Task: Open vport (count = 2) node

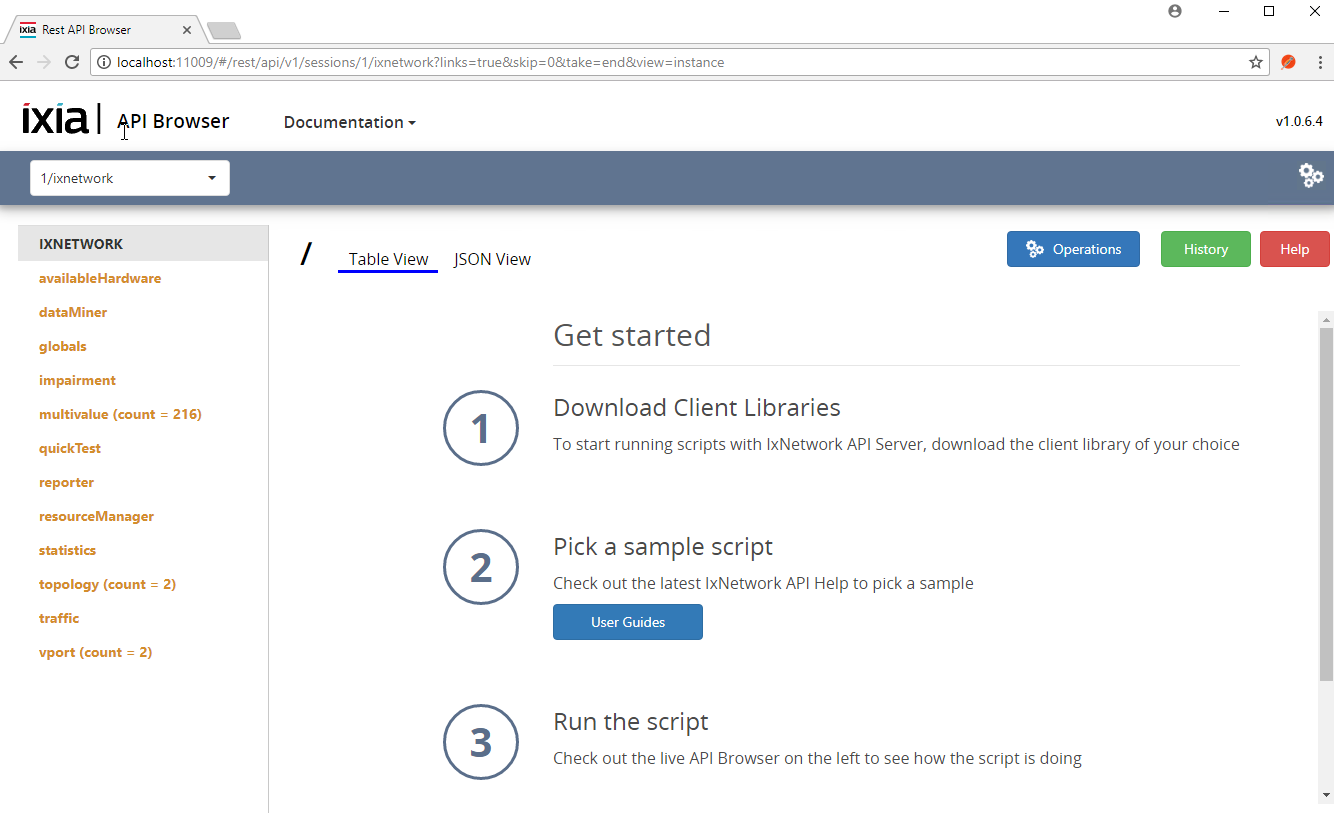Action: [95, 652]
